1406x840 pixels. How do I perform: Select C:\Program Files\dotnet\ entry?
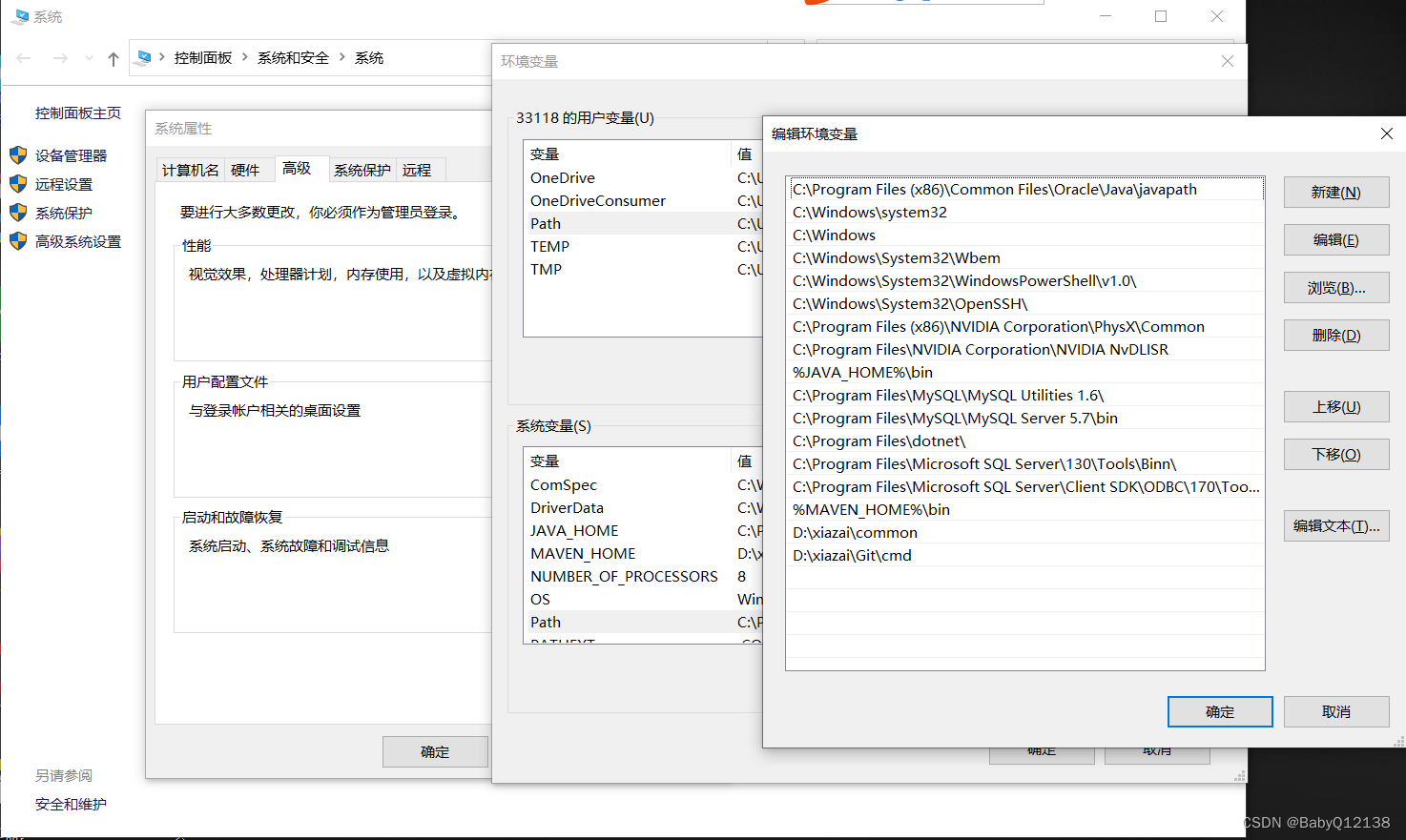[x=1025, y=440]
